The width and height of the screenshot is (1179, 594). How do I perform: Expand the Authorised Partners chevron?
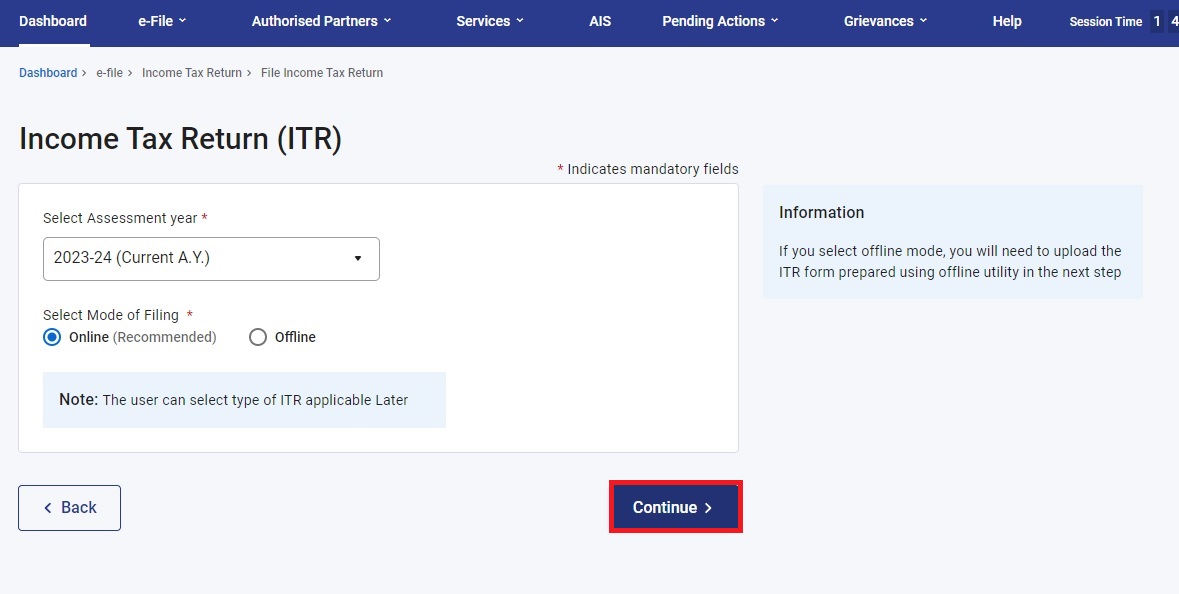[x=386, y=20]
